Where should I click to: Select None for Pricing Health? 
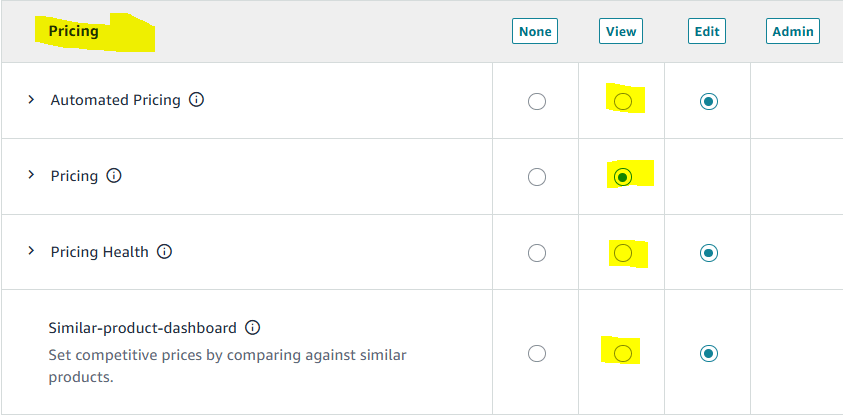point(537,253)
